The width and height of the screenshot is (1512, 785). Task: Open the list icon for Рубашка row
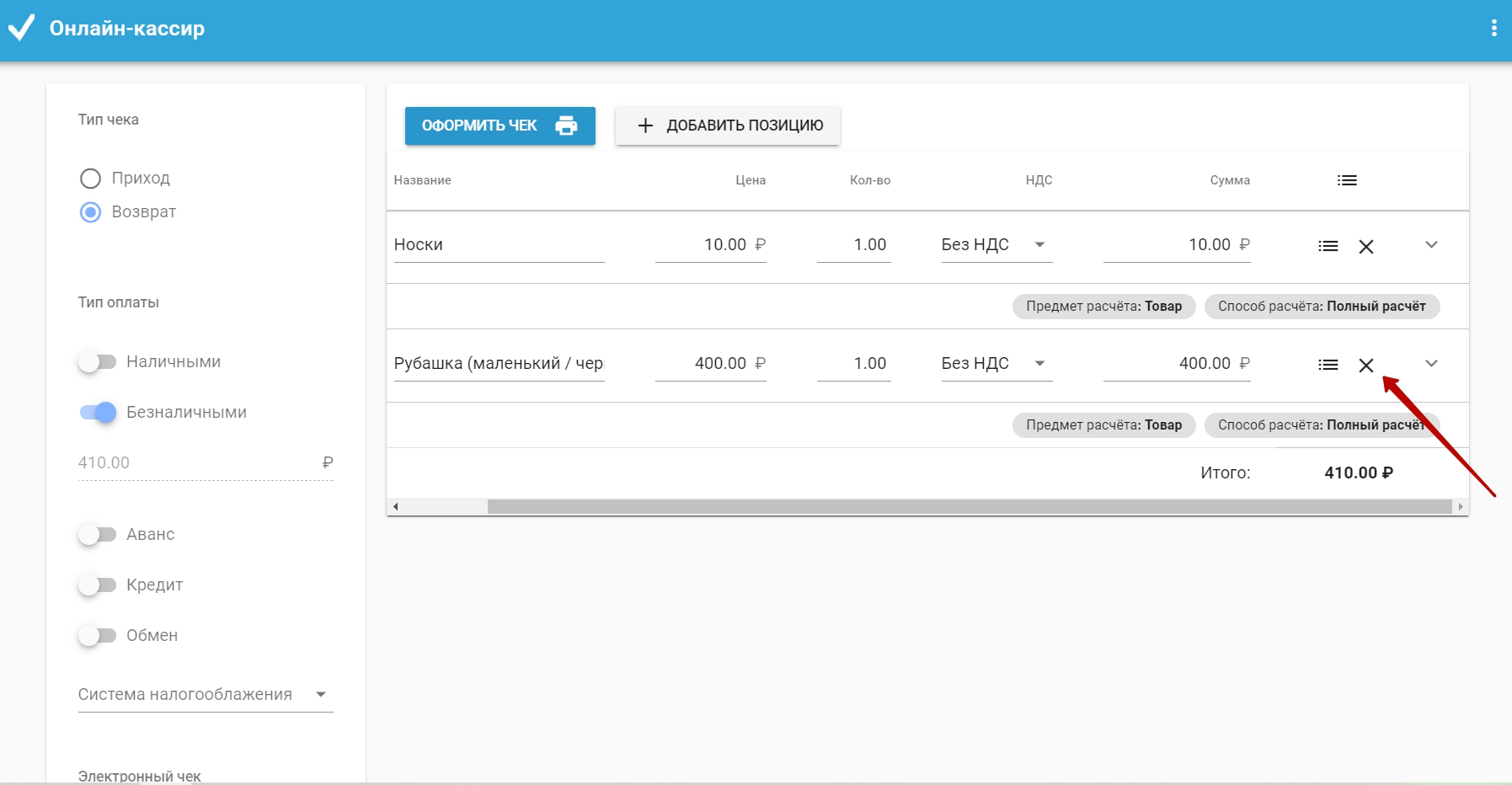click(1328, 365)
